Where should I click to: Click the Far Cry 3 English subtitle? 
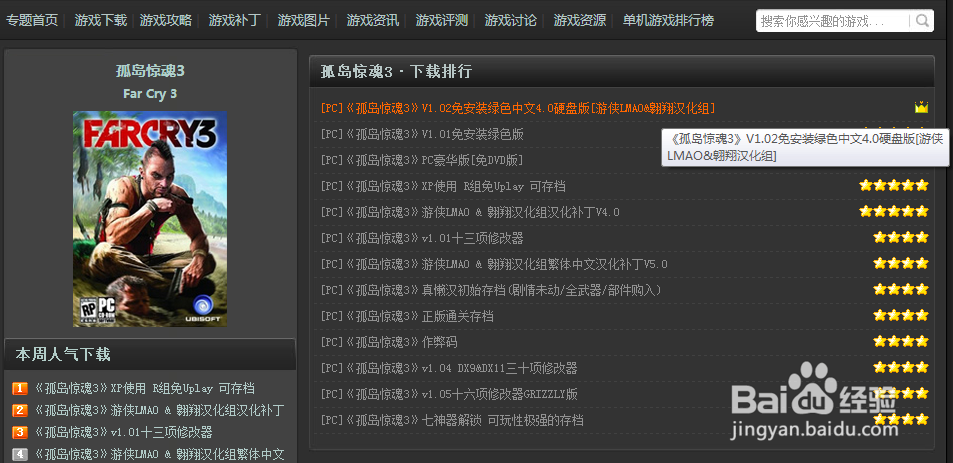point(150,94)
